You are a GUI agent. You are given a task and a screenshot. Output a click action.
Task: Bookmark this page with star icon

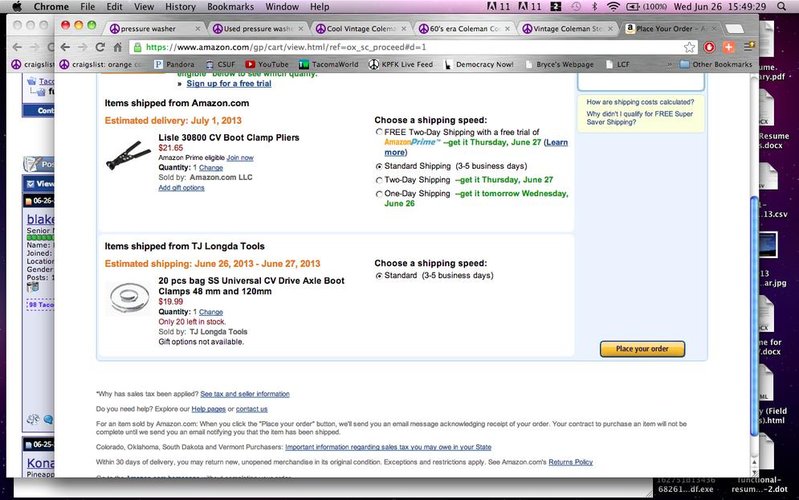tap(689, 47)
